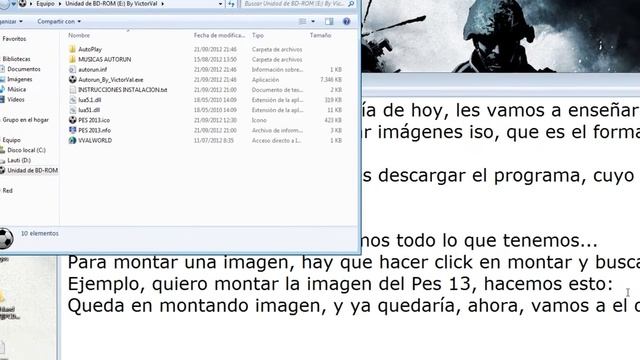
Task: Click the Aplicación type cell
Action: 265,80
